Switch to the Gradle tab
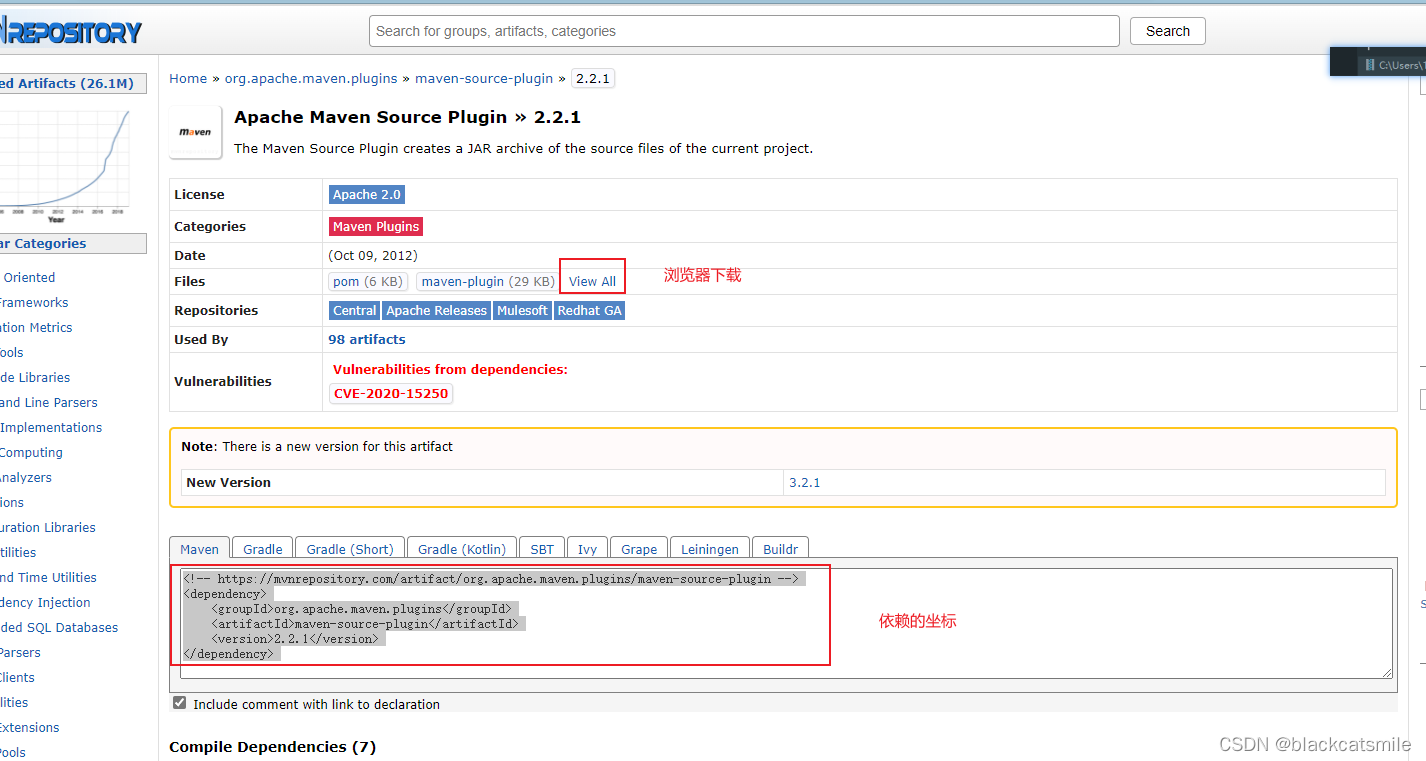1426x761 pixels. click(x=263, y=549)
